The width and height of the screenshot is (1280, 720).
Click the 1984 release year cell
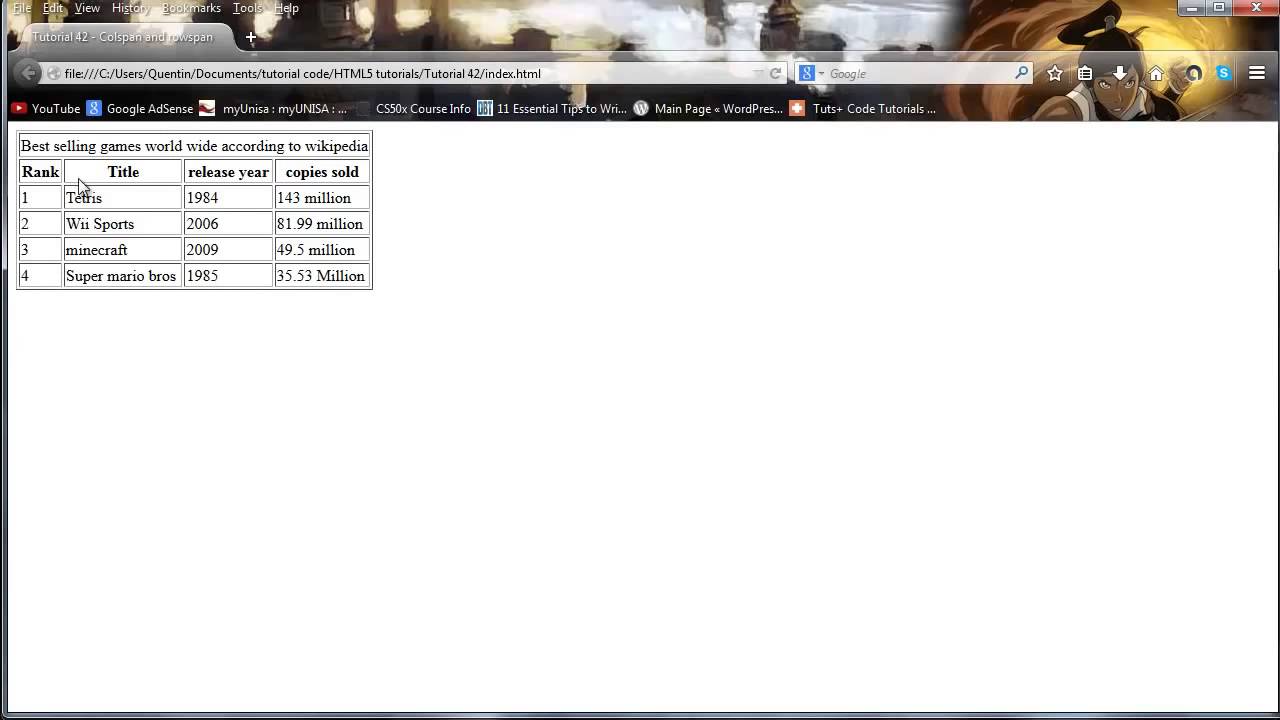(228, 198)
